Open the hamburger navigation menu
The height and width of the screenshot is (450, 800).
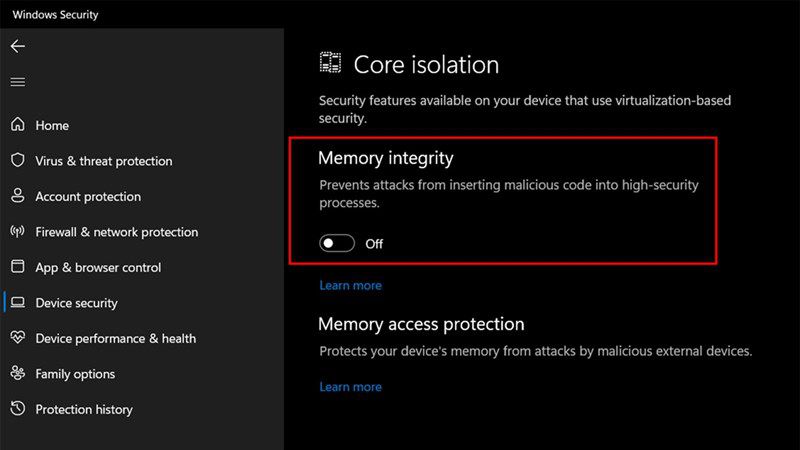click(18, 82)
